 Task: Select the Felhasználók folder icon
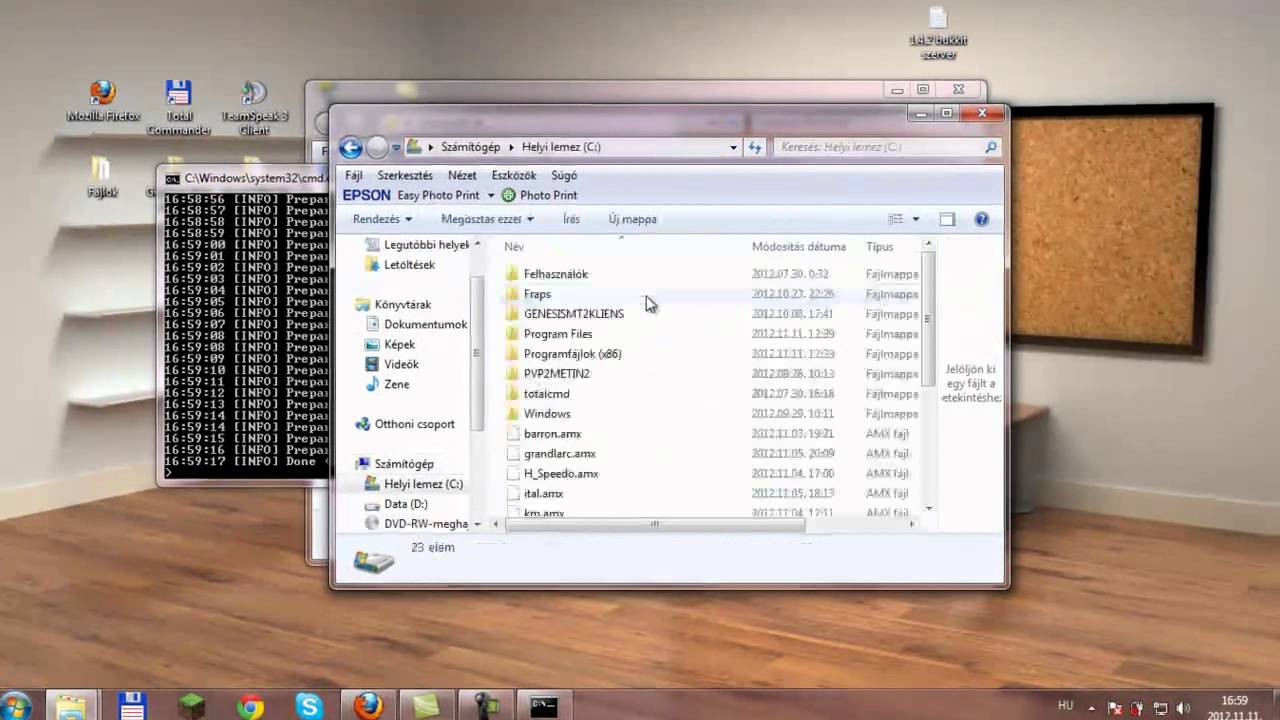pos(512,274)
